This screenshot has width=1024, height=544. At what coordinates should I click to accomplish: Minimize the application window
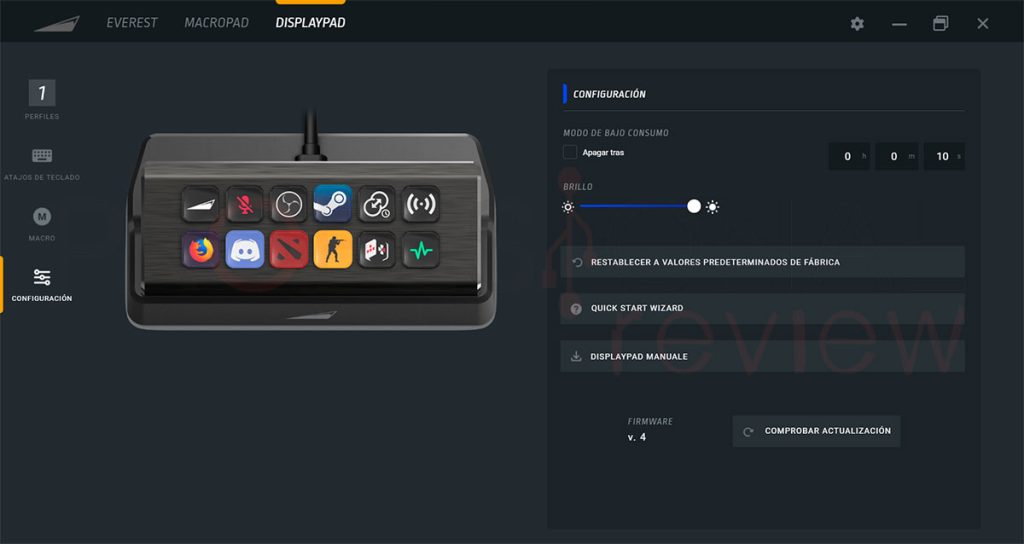tap(899, 24)
